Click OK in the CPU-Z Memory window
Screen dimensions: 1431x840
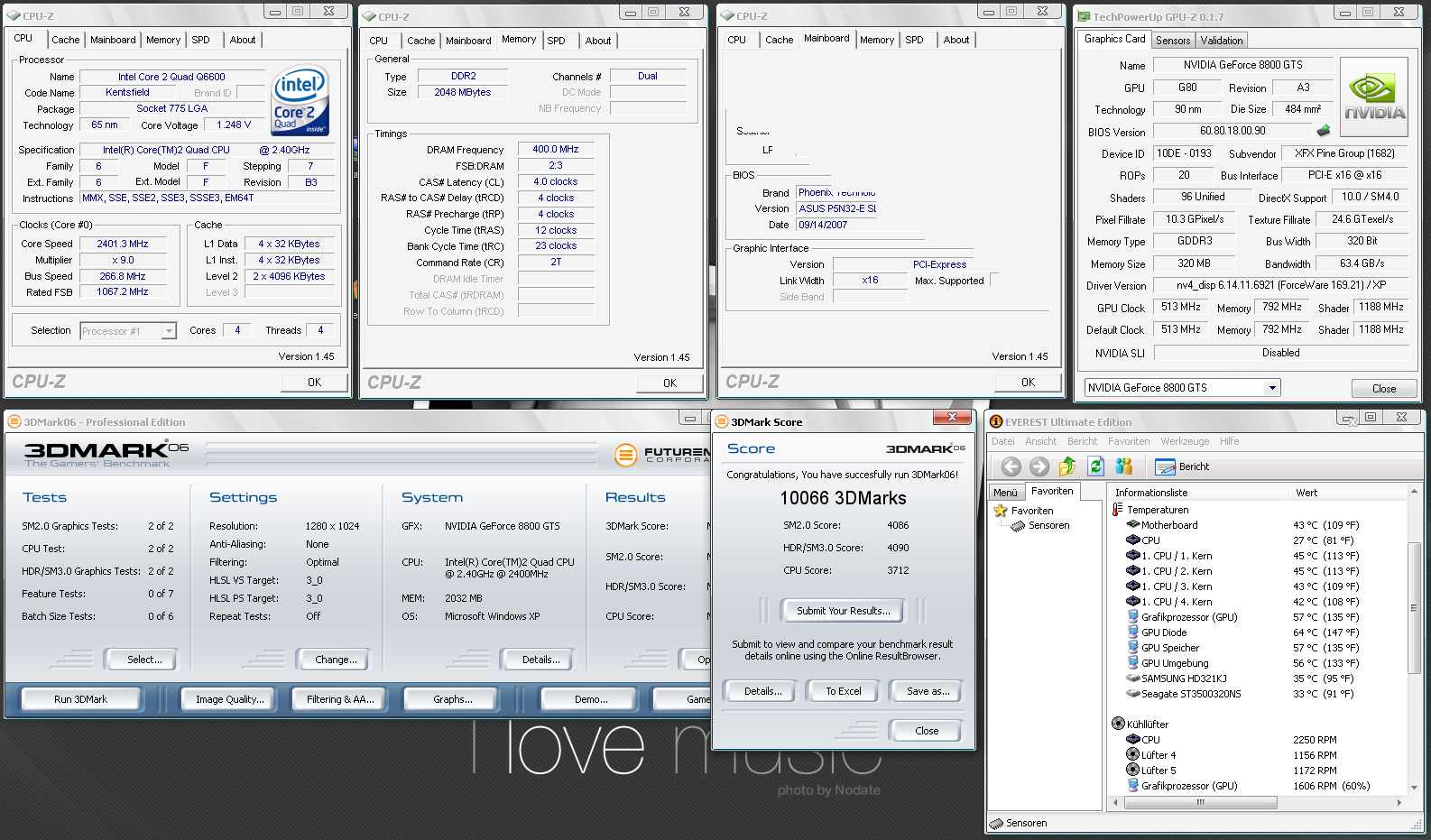coord(669,383)
